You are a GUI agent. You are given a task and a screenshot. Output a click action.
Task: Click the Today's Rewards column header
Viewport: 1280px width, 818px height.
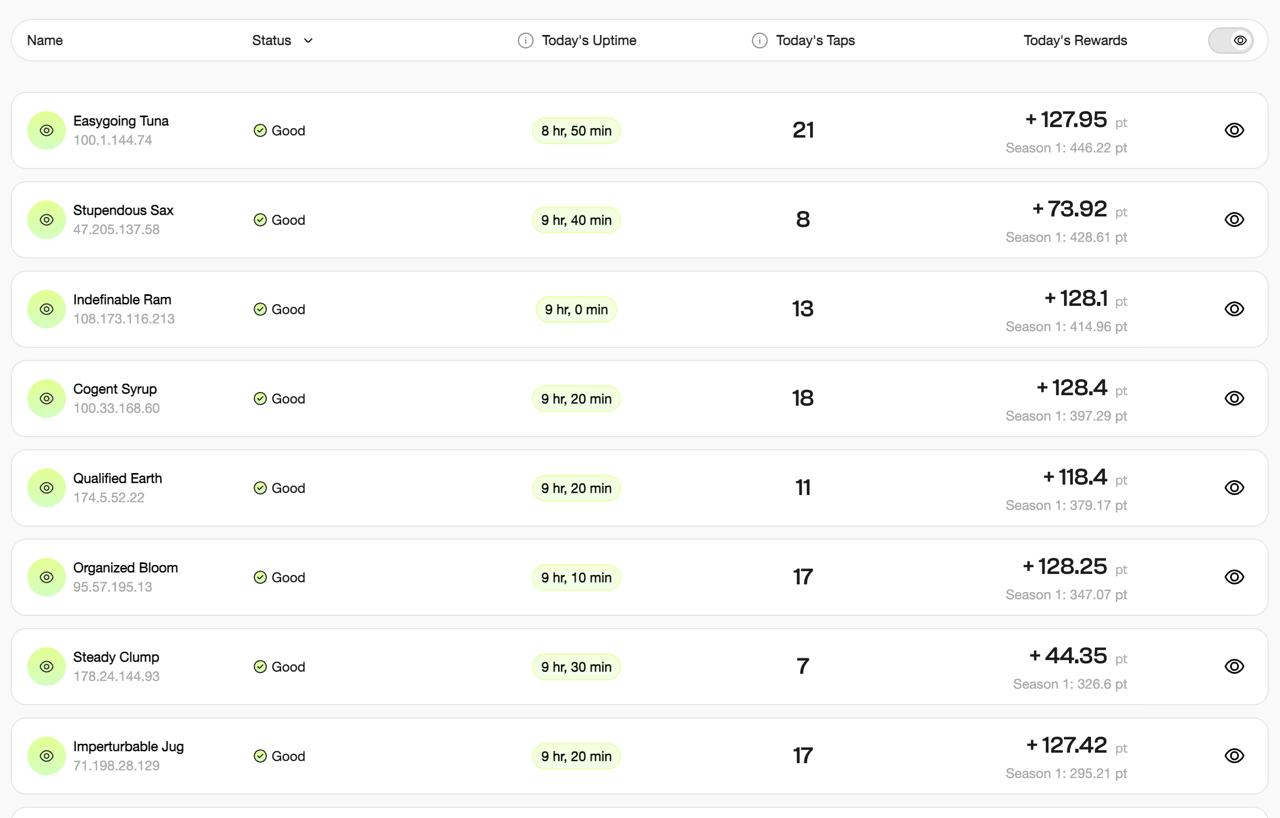pos(1075,41)
